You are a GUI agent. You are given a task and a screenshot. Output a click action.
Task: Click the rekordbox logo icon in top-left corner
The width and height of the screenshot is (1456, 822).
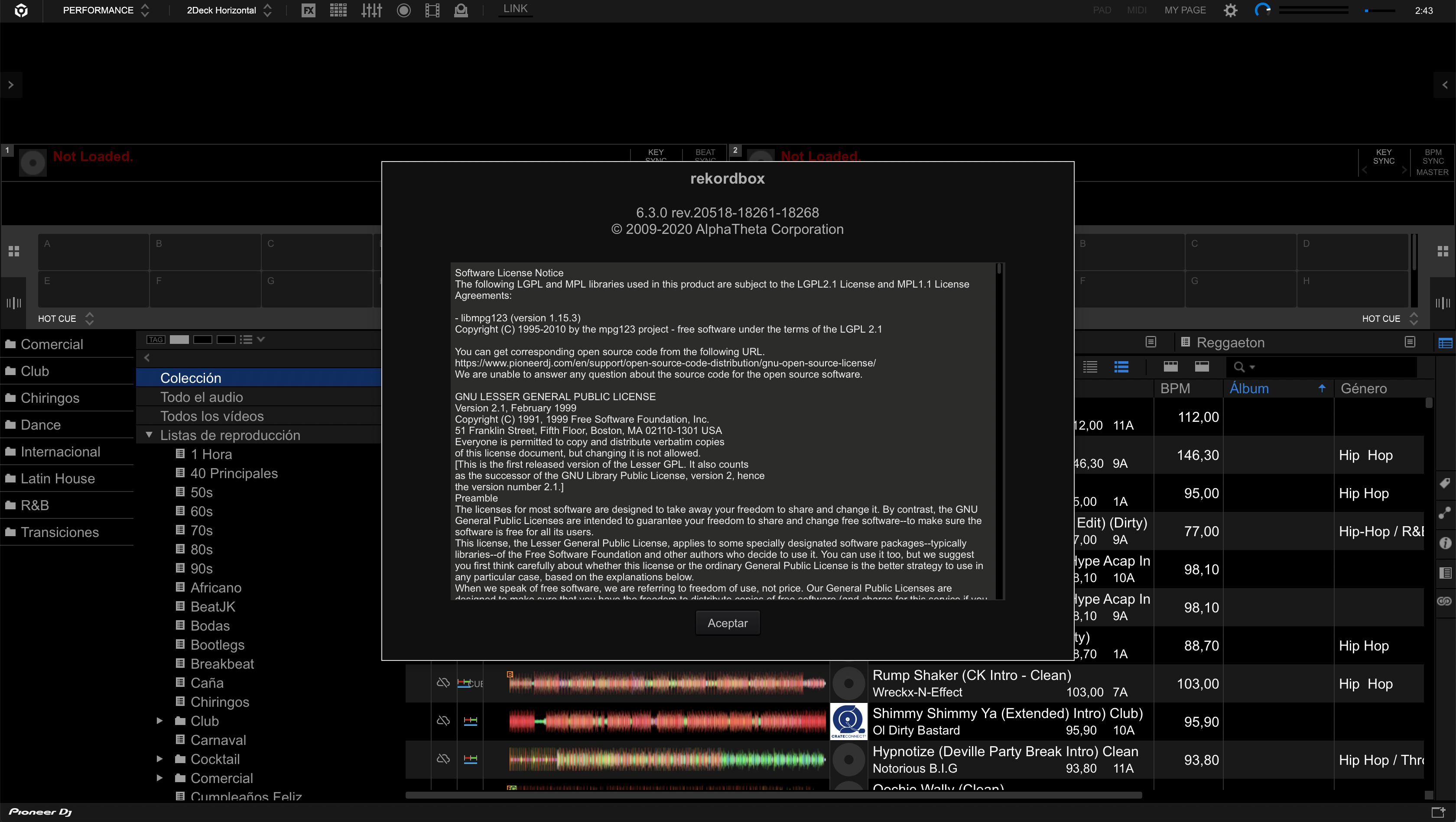pos(21,10)
